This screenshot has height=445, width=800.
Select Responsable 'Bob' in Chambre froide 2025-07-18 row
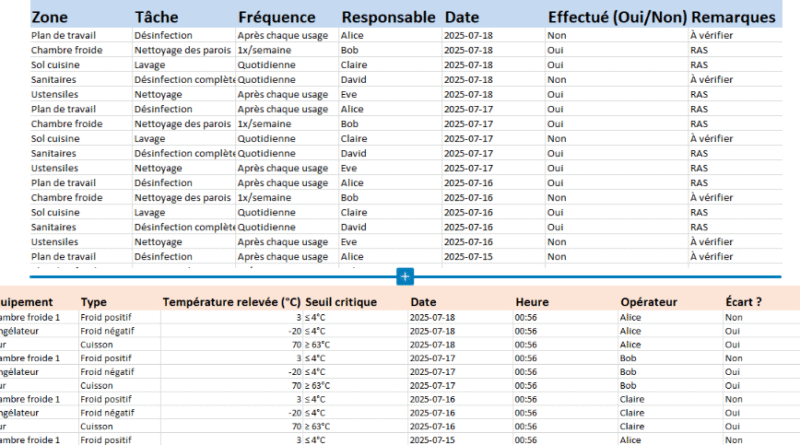(349, 50)
